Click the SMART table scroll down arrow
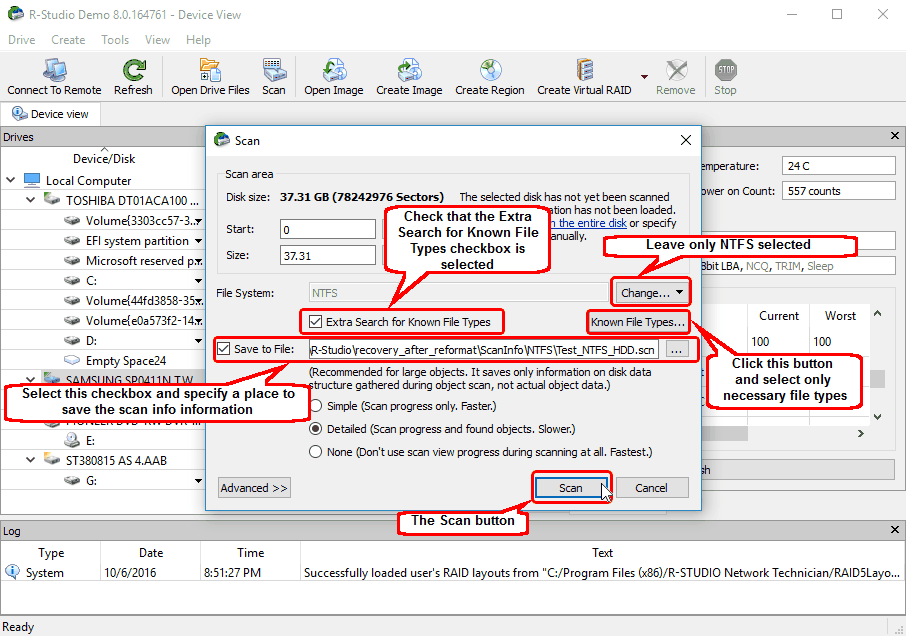Screen dimensions: 906x636 click(878, 416)
